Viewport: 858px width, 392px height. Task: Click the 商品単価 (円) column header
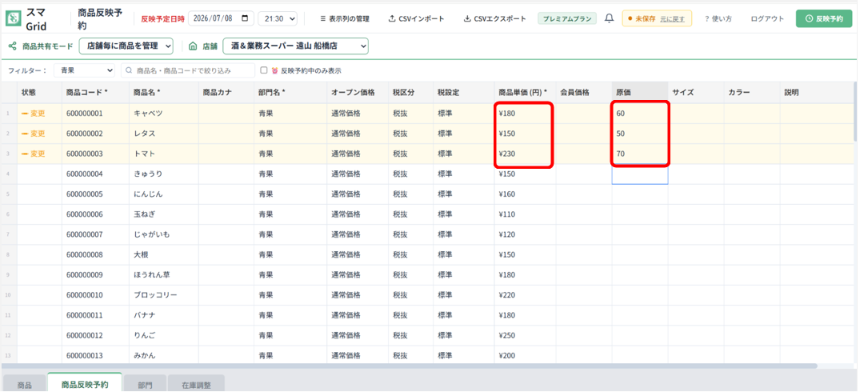click(x=525, y=93)
